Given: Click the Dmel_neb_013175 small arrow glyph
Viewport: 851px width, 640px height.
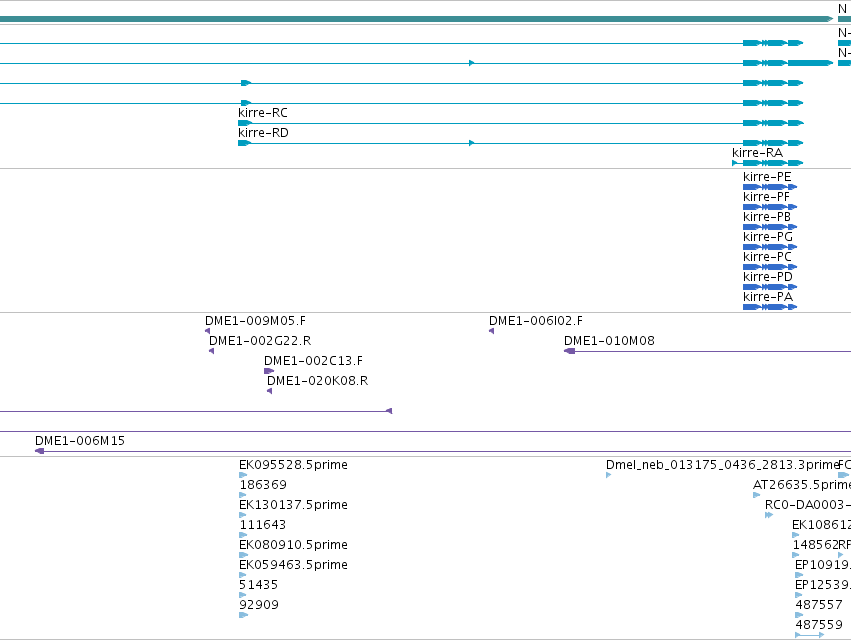Looking at the screenshot, I should click(608, 475).
